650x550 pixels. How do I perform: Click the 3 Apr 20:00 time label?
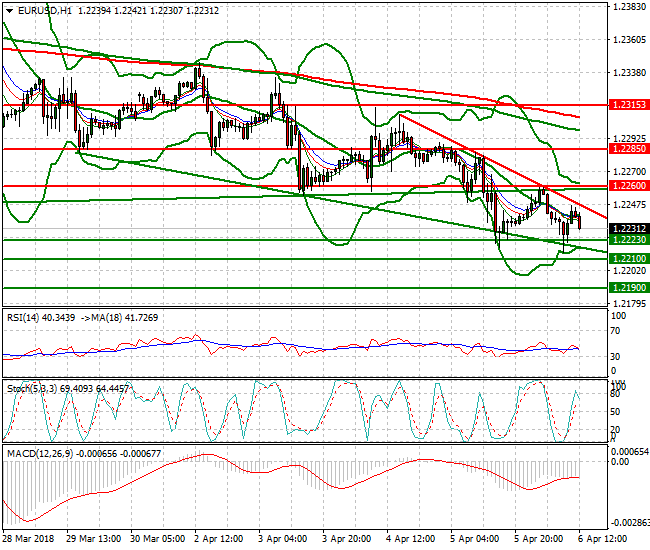[347, 539]
